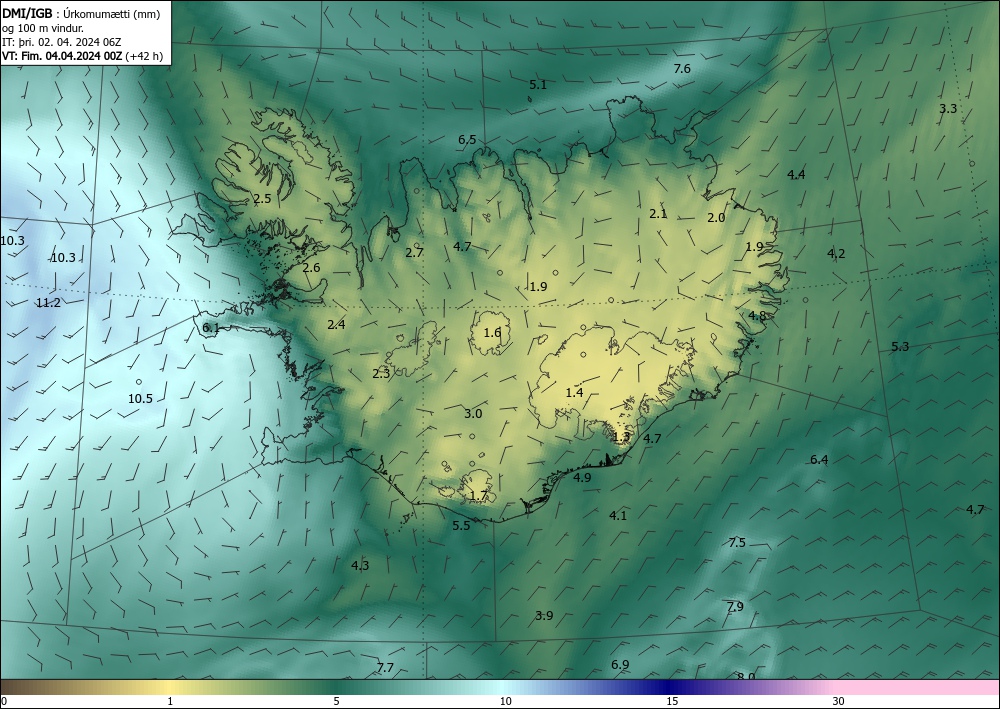This screenshot has height=709, width=1000.
Task: Click the 1.3 value on the southeast coast
Action: coord(621,438)
